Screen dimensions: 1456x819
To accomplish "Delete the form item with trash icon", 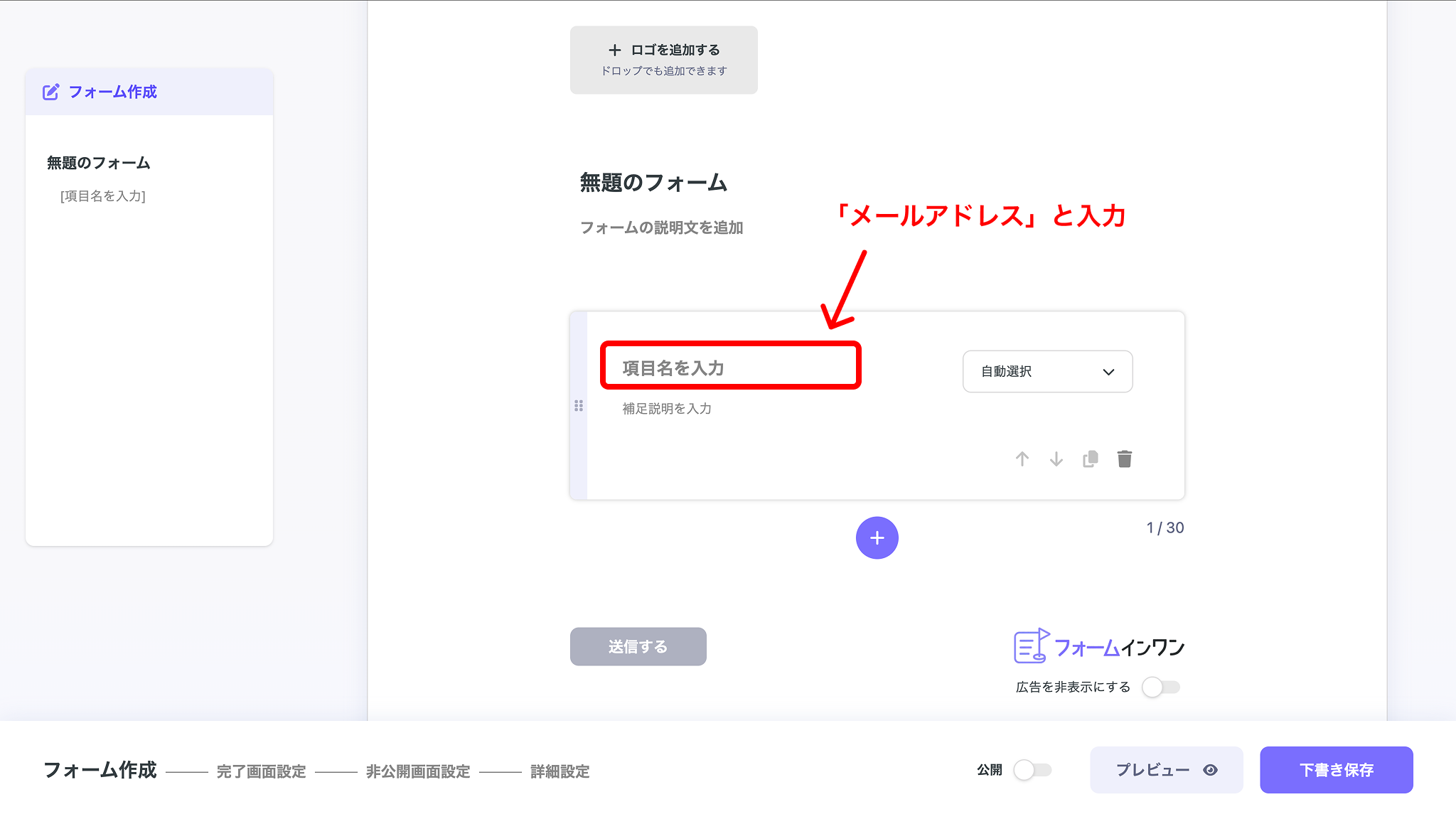I will 1124,459.
